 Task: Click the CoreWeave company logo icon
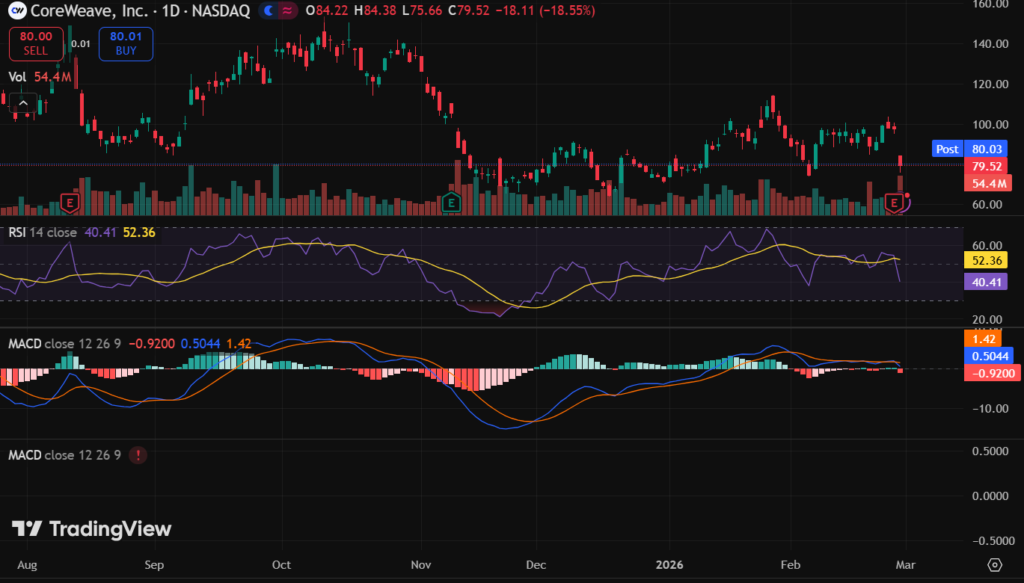pos(18,11)
